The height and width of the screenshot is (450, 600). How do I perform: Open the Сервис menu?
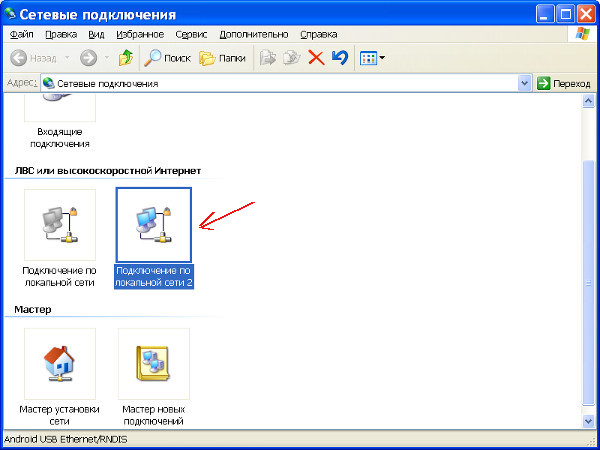click(191, 34)
